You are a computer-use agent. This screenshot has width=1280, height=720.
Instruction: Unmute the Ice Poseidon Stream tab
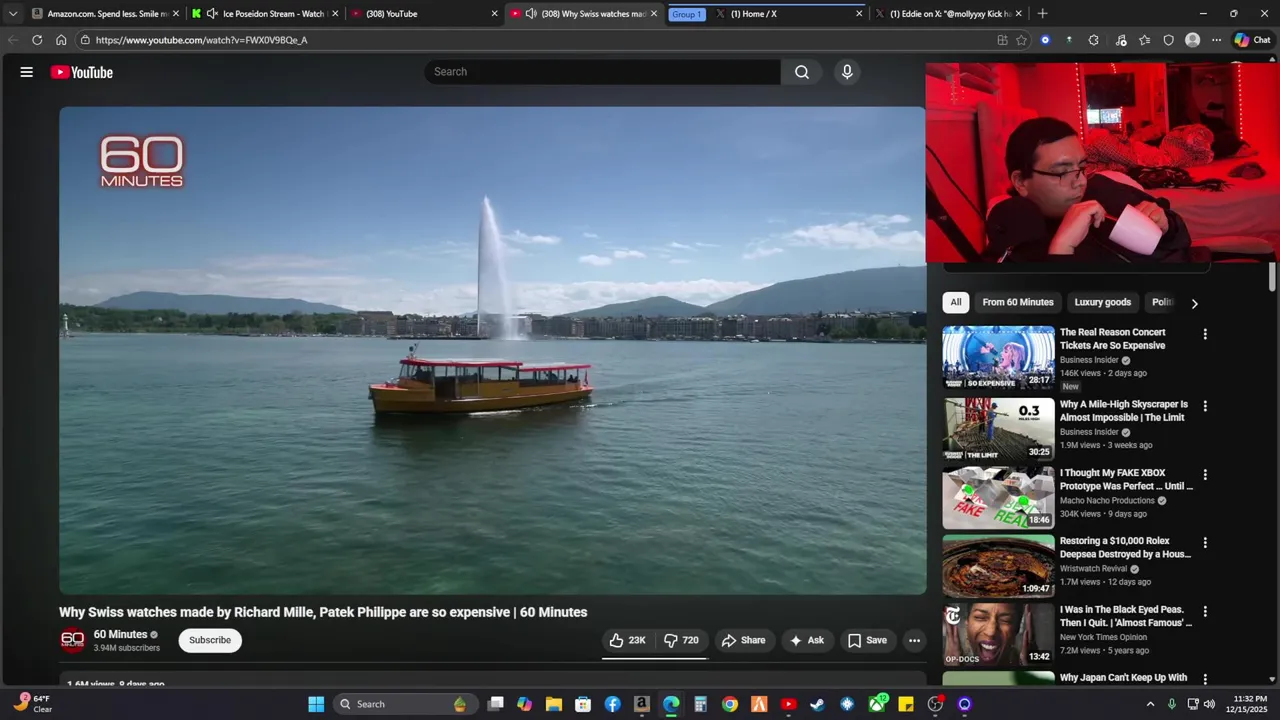tap(212, 14)
